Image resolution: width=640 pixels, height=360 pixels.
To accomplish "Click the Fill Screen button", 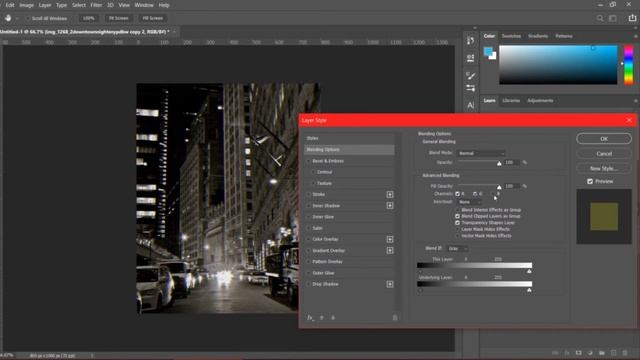I will click(x=153, y=18).
